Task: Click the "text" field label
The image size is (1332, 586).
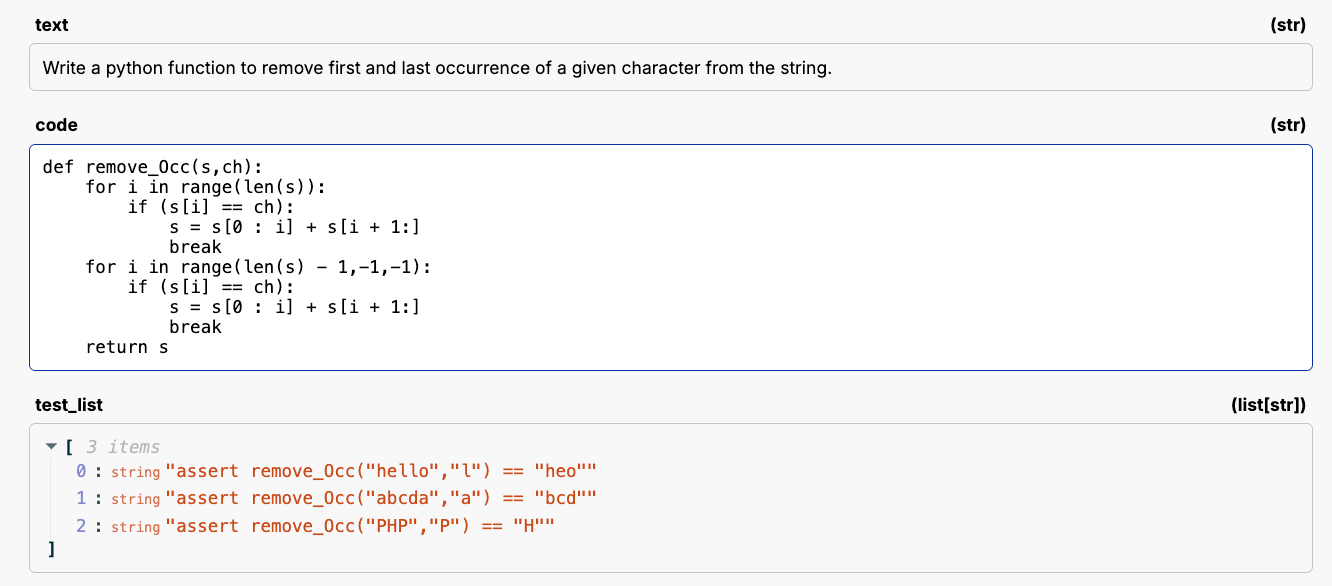Action: (51, 25)
